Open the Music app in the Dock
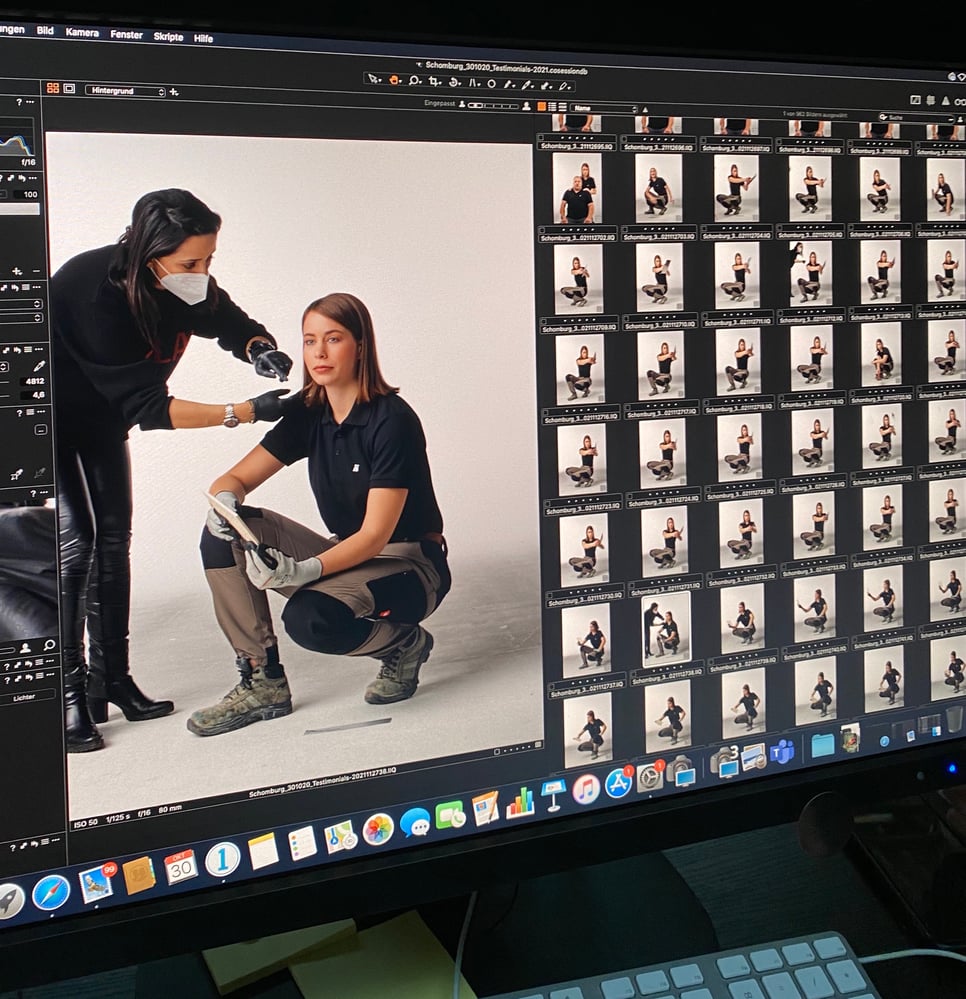 [x=586, y=790]
